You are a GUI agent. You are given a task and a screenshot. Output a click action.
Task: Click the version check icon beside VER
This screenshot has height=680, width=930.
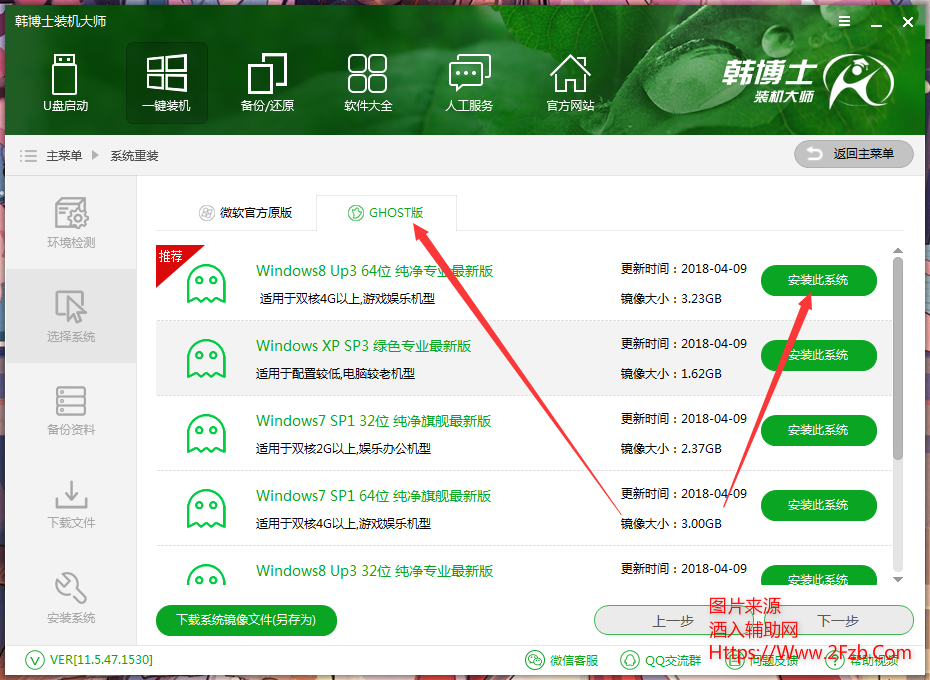(x=34, y=660)
